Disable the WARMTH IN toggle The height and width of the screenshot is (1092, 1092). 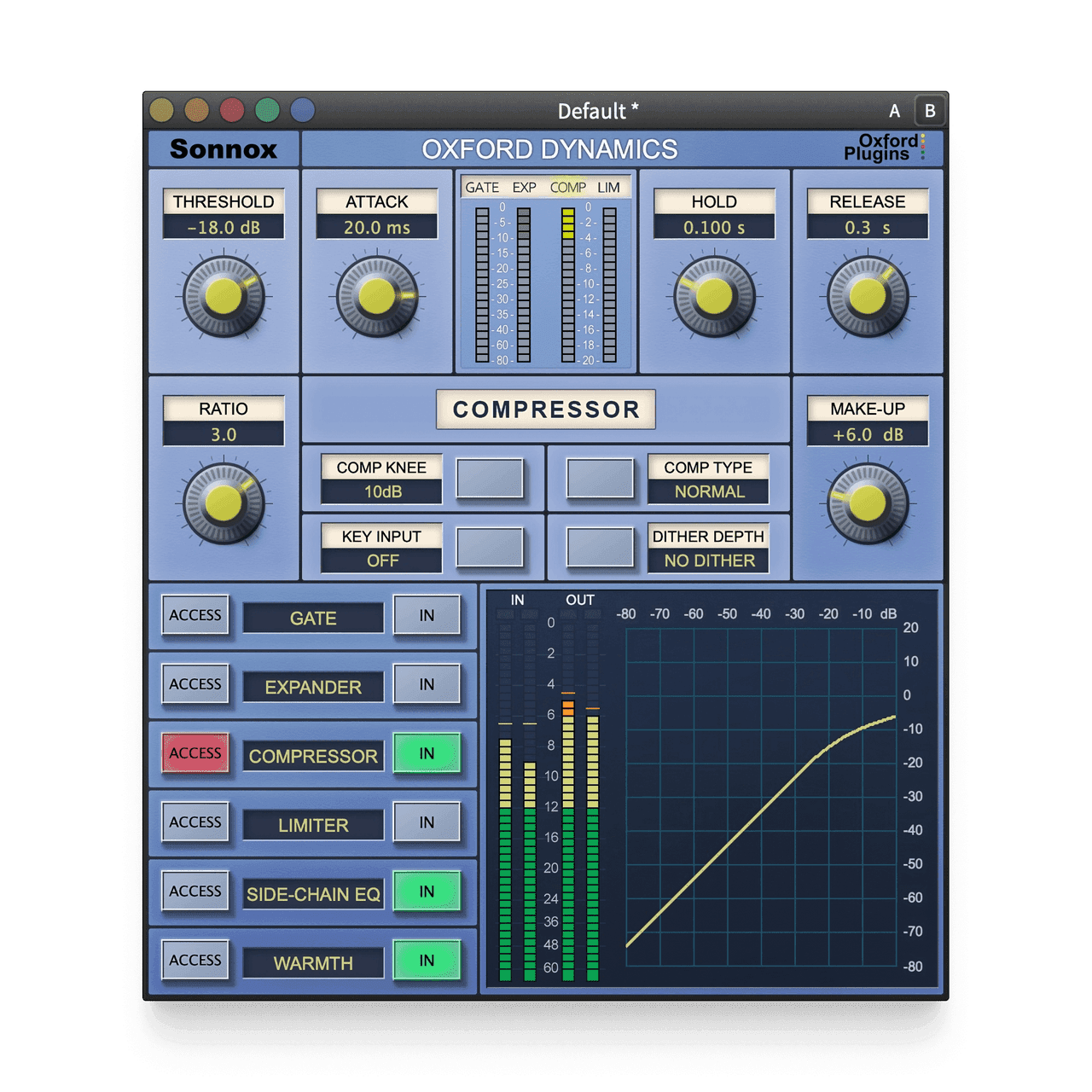coord(427,961)
